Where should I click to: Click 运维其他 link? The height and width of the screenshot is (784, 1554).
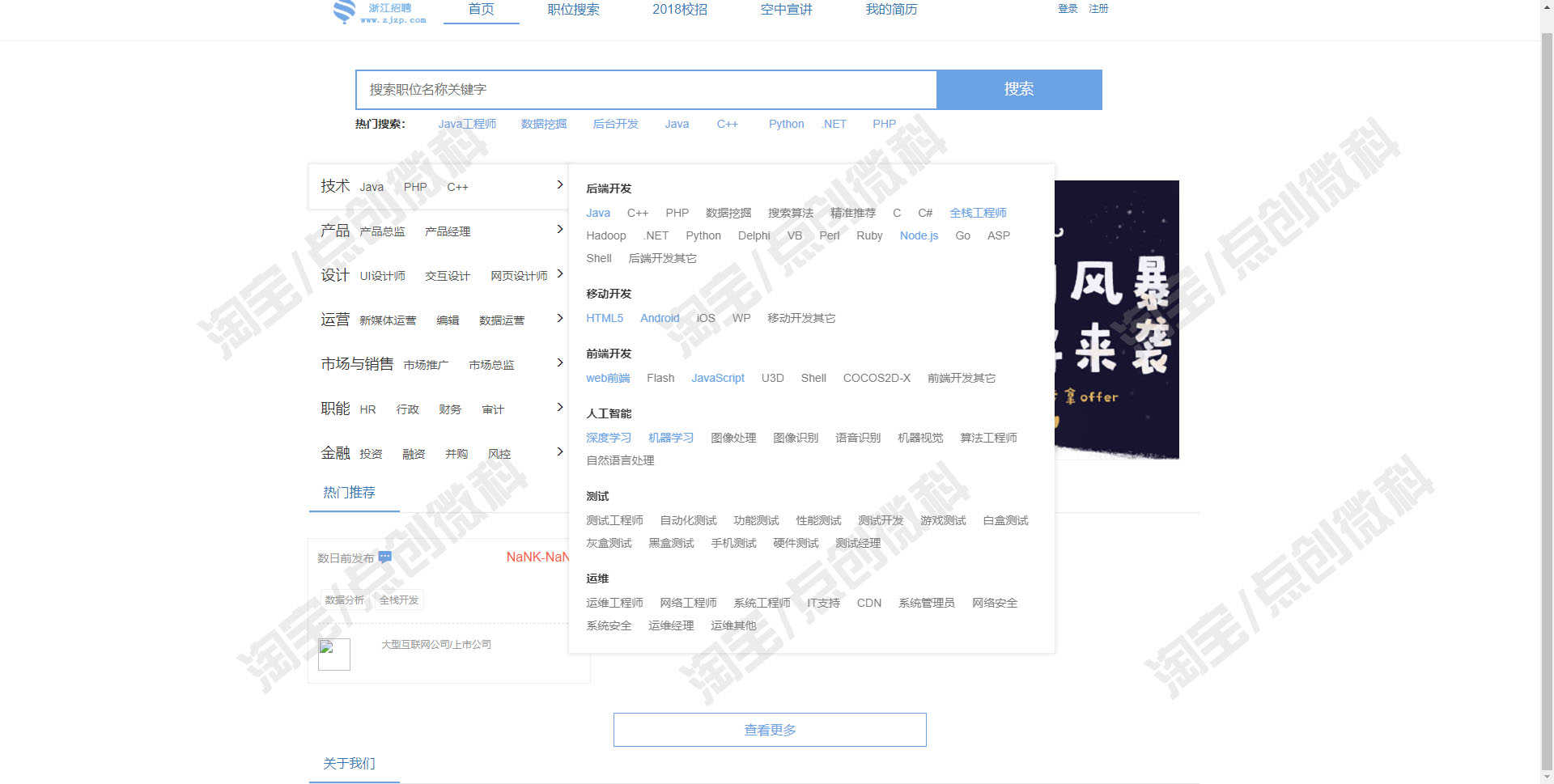pos(733,625)
